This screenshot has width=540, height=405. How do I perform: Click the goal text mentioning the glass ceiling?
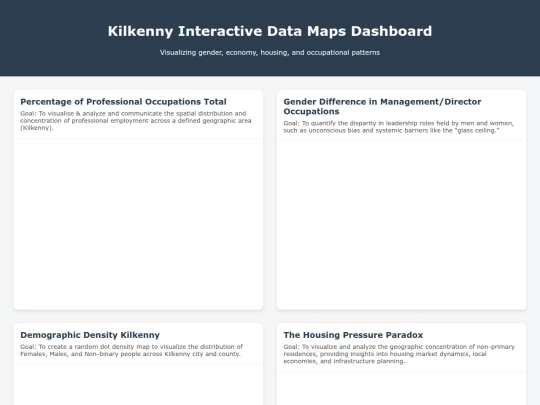coord(398,127)
